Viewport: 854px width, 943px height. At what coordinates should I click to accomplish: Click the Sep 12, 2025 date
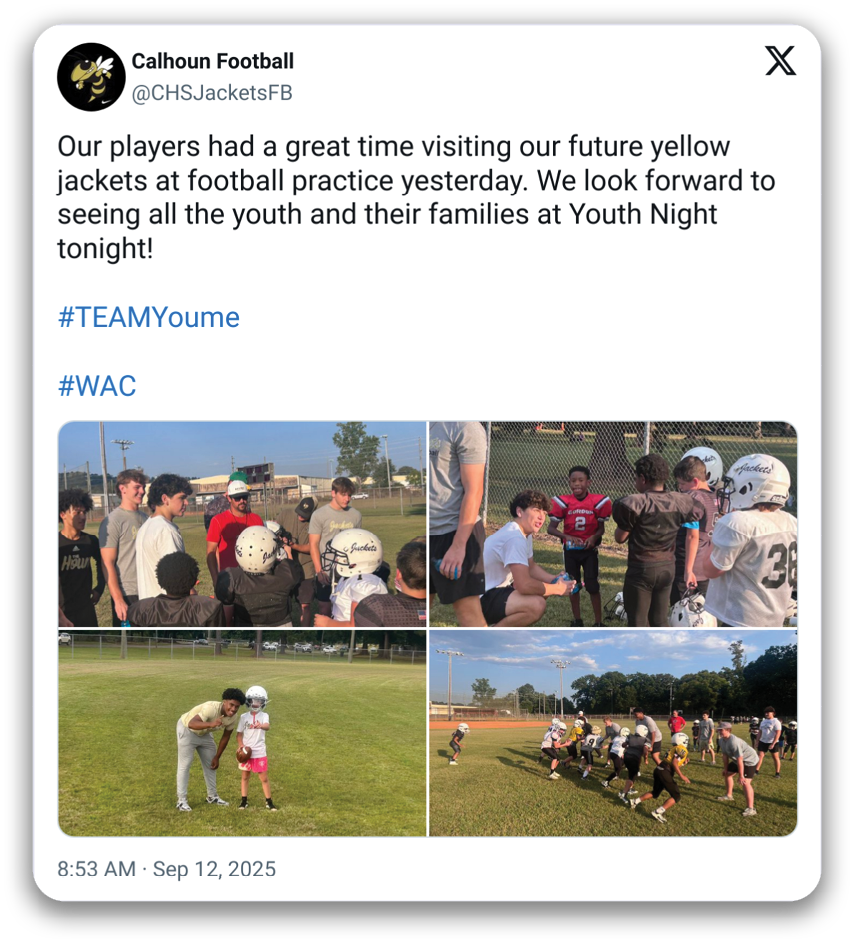(x=214, y=869)
